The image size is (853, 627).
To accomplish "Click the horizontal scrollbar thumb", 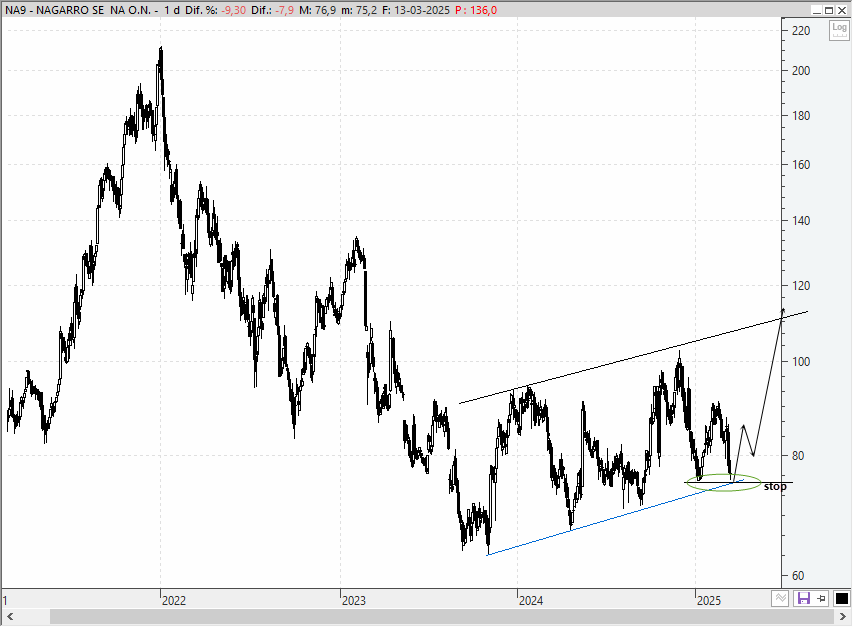I will pos(442,617).
